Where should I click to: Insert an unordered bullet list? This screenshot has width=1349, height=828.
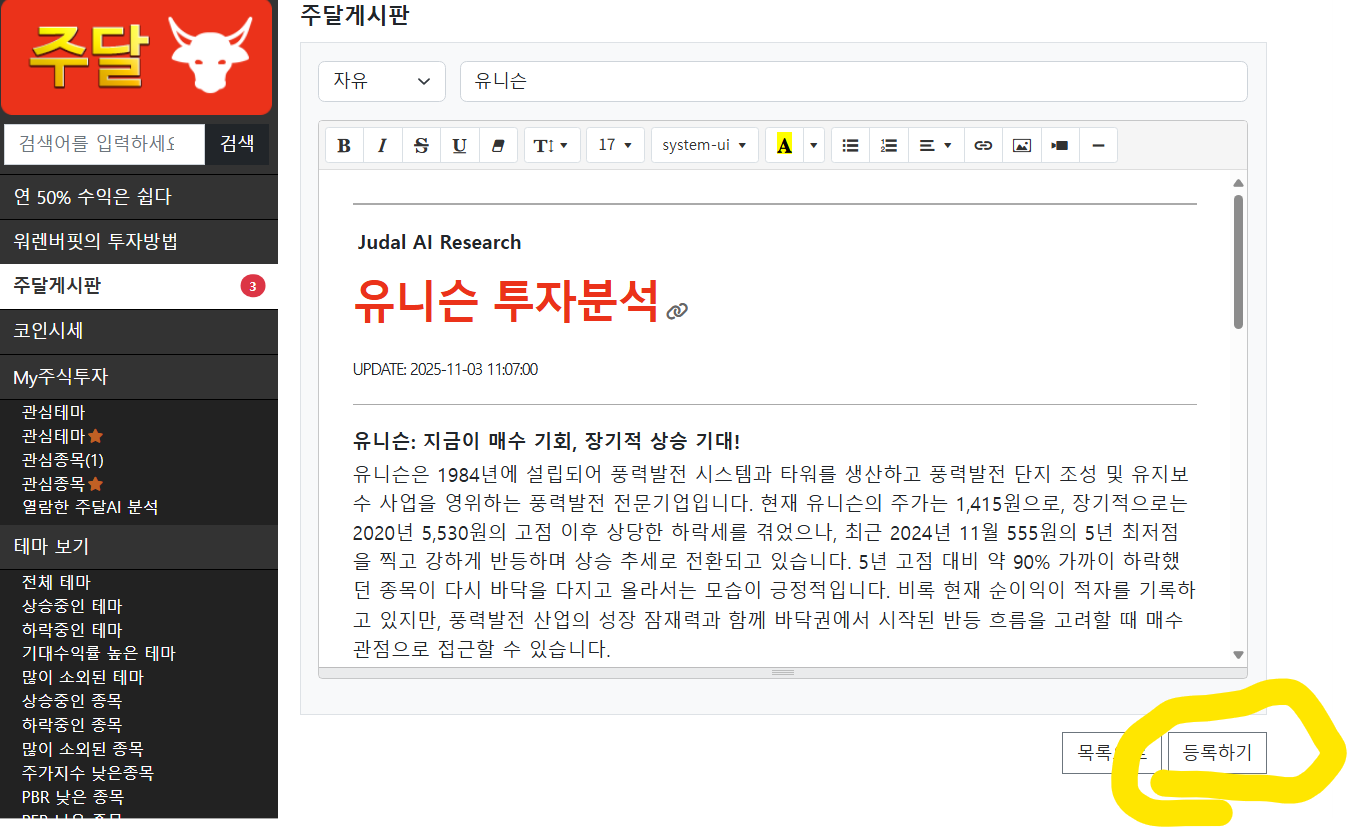click(x=850, y=146)
